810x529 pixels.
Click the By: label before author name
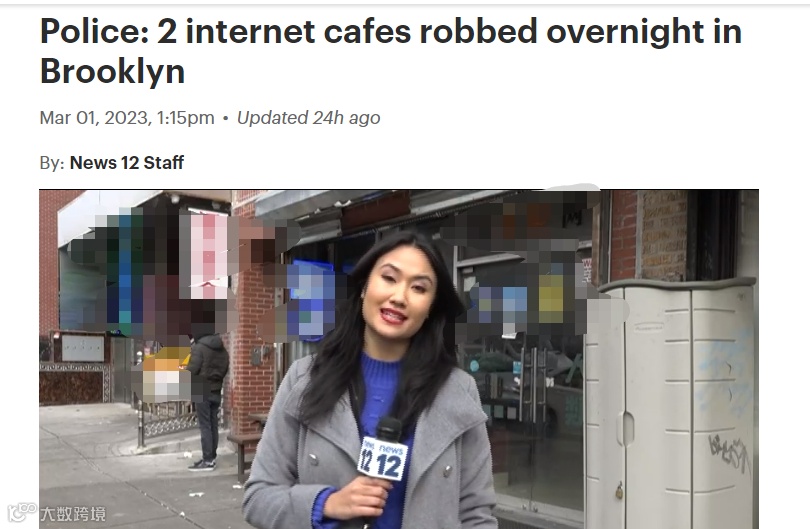point(52,163)
